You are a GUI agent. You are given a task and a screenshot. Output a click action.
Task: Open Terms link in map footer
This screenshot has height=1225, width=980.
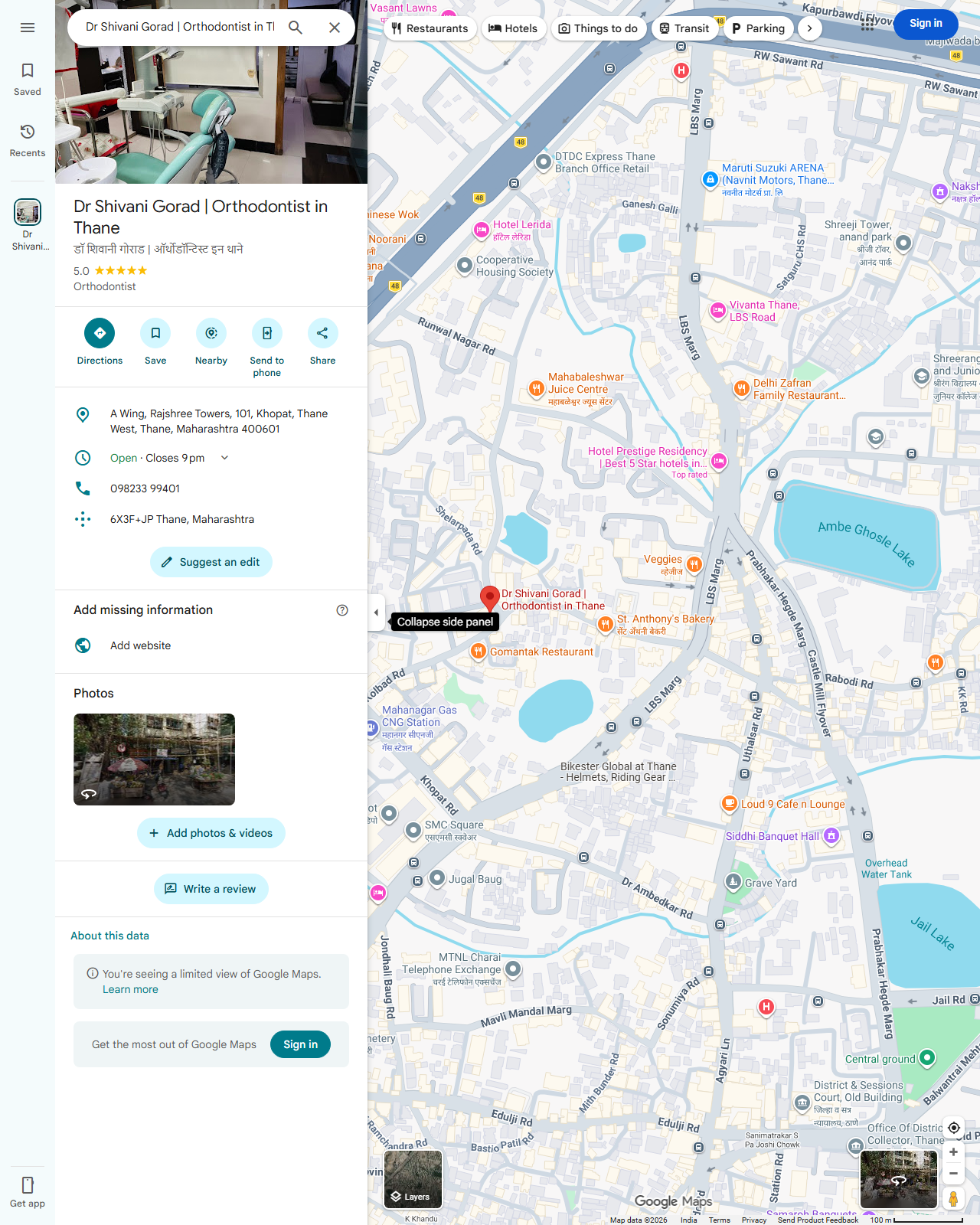[719, 1220]
